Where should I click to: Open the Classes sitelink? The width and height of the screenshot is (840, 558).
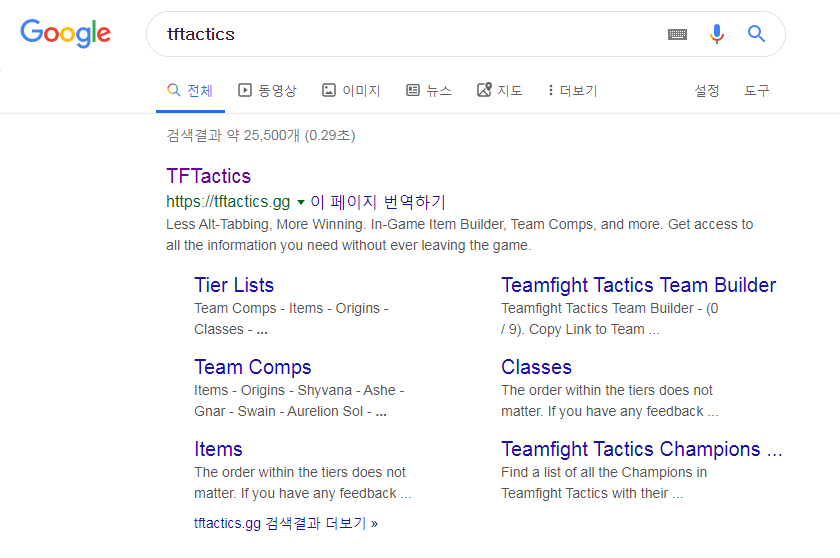(536, 367)
